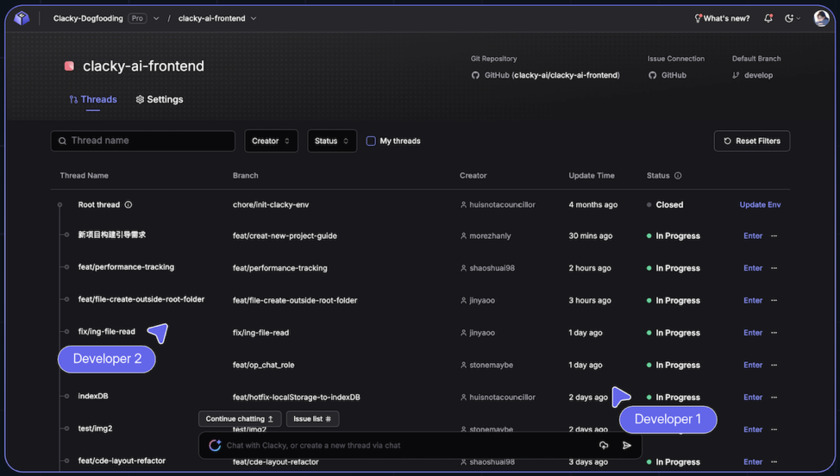
Task: Switch to the Settings tab
Action: (x=159, y=100)
